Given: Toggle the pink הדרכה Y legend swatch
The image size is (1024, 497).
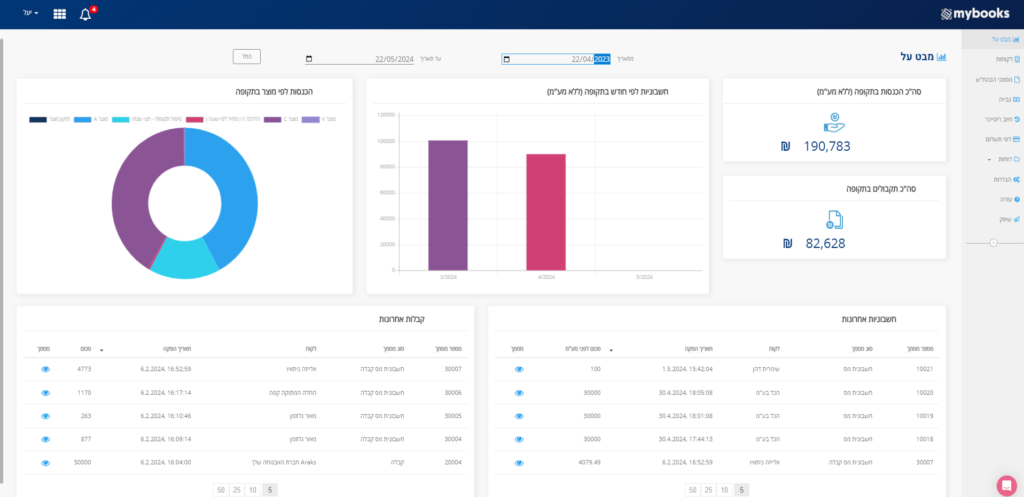Looking at the screenshot, I should [195, 120].
